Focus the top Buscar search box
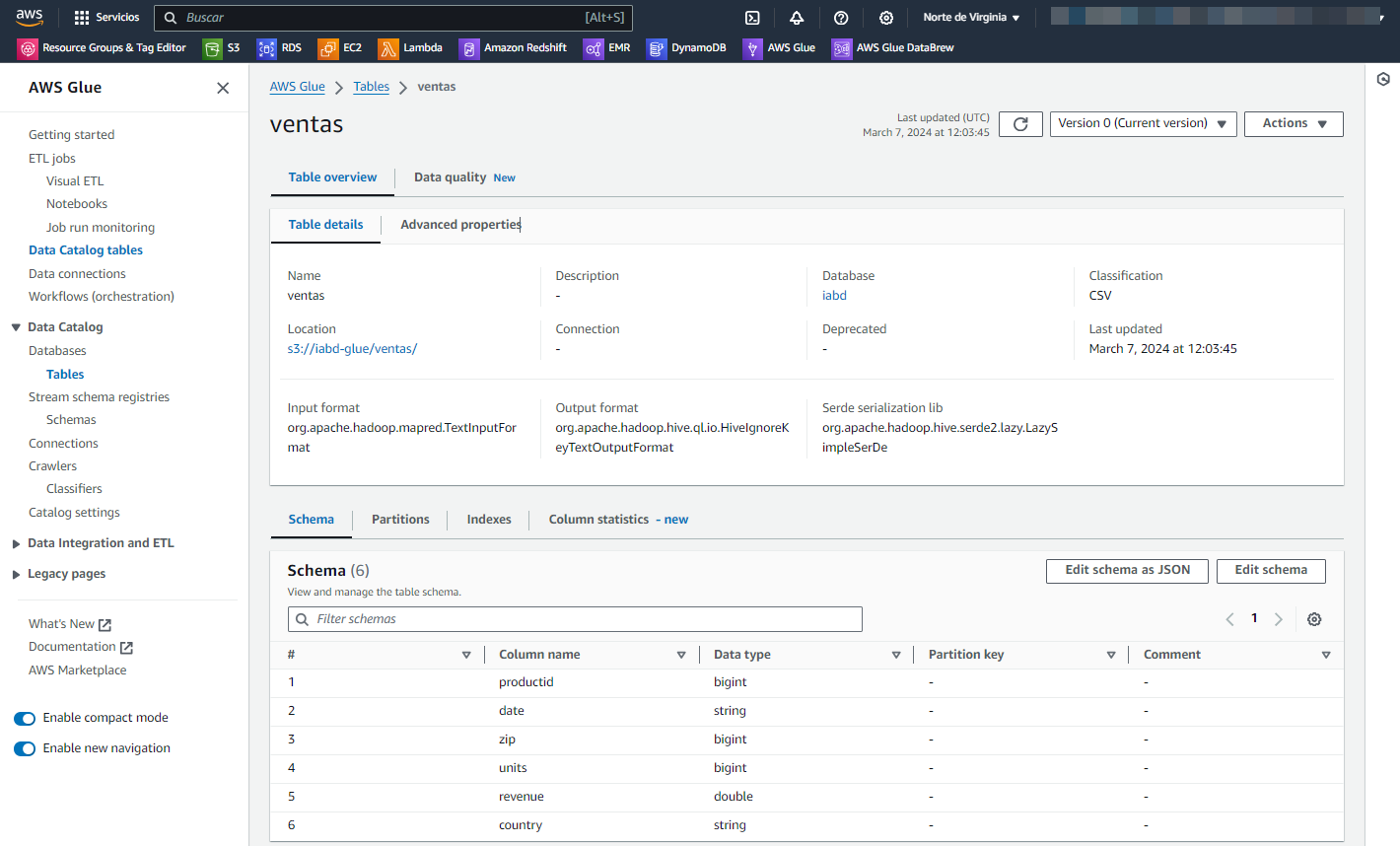Image resolution: width=1400 pixels, height=846 pixels. click(392, 18)
